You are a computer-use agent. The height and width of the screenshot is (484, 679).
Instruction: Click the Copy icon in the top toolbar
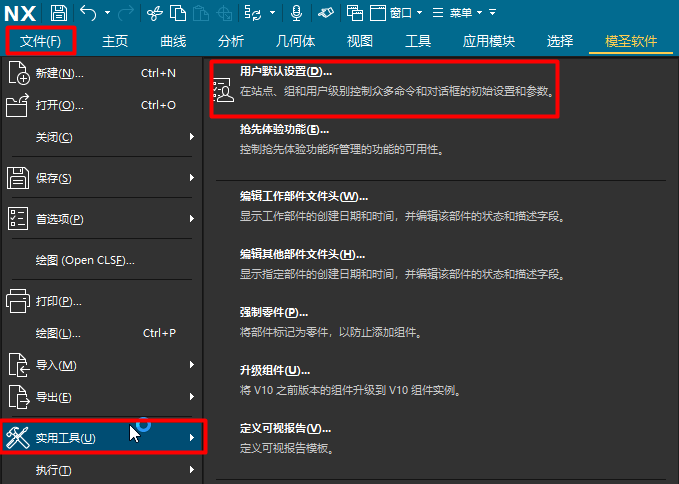[x=177, y=13]
